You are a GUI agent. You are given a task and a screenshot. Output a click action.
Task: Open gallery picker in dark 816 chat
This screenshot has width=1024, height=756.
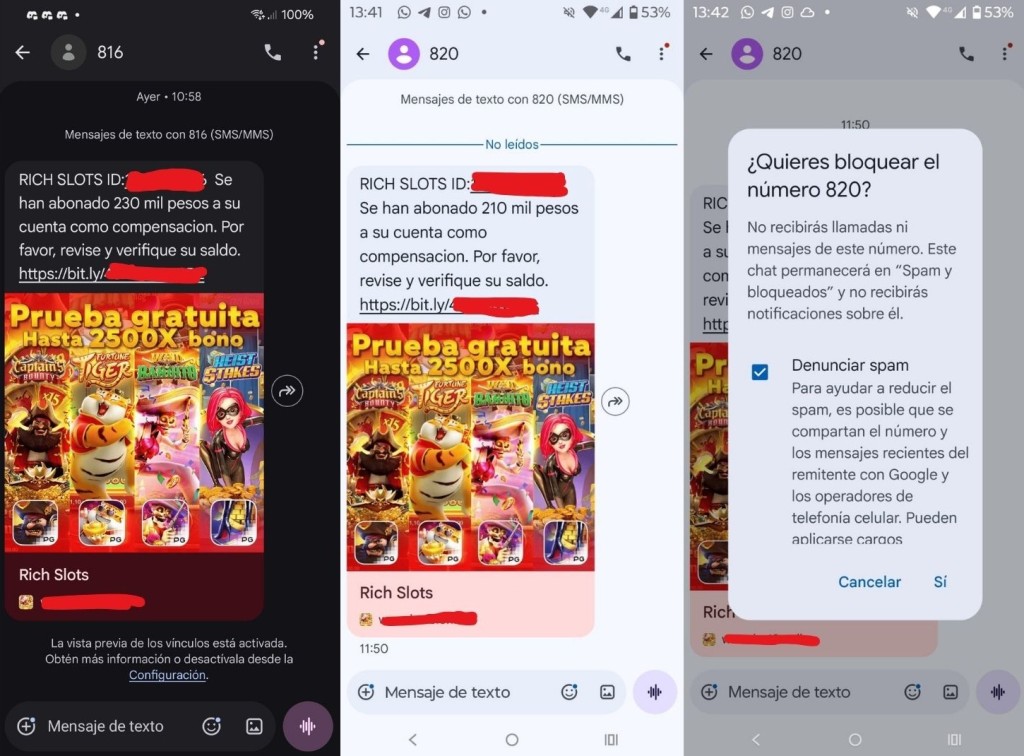point(254,726)
